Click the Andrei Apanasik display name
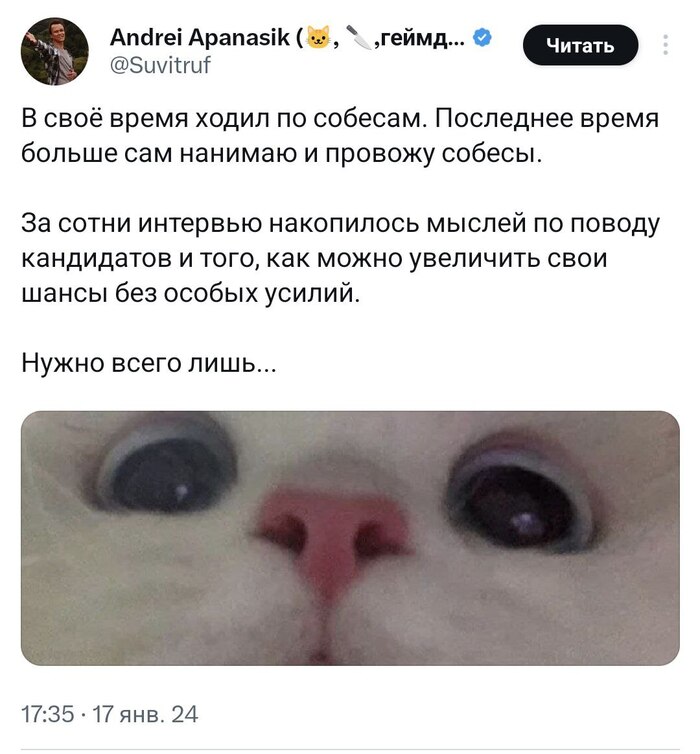The image size is (700, 754). [x=200, y=38]
